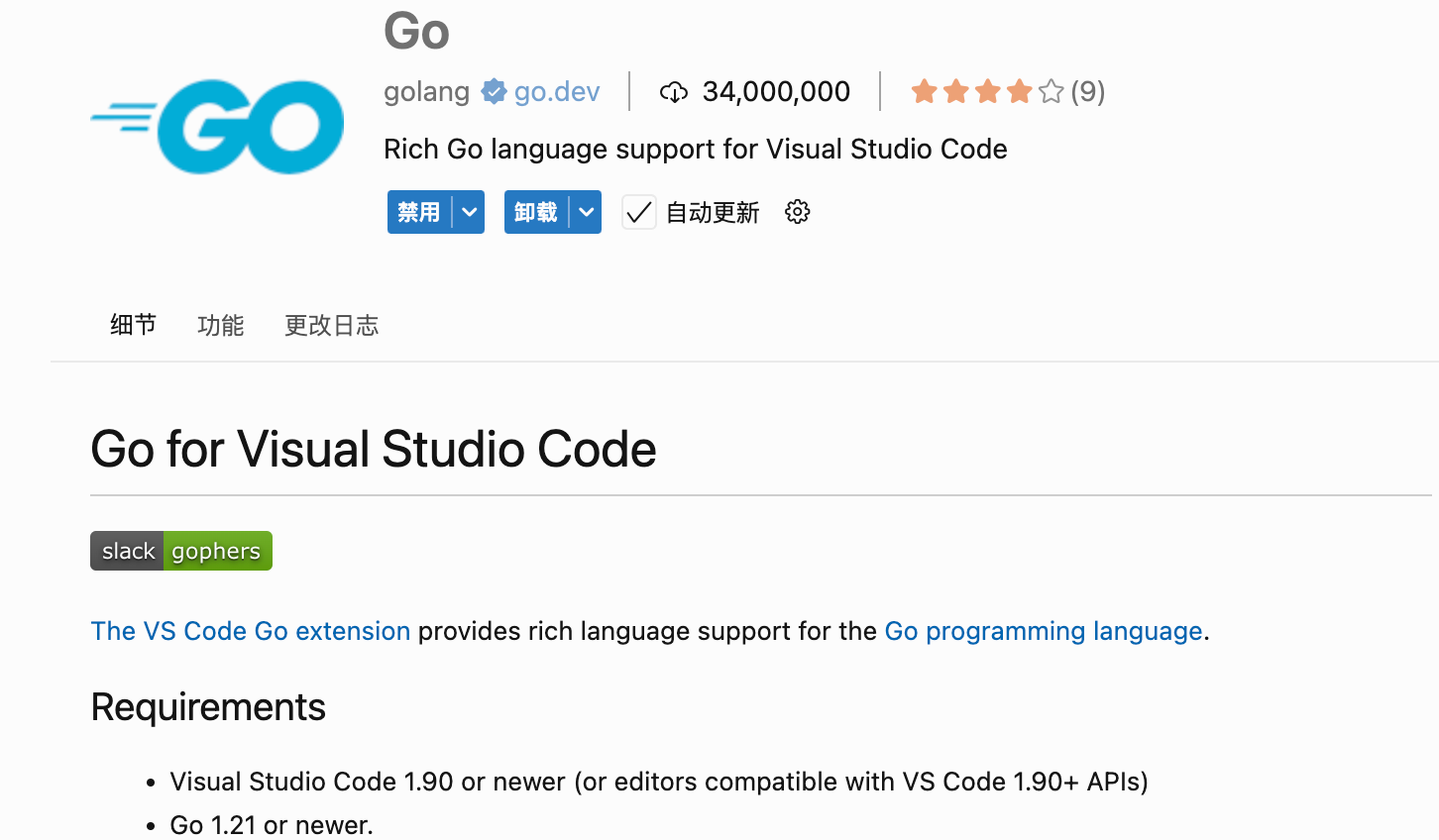Toggle the 自动更新 checkbox

[x=639, y=212]
